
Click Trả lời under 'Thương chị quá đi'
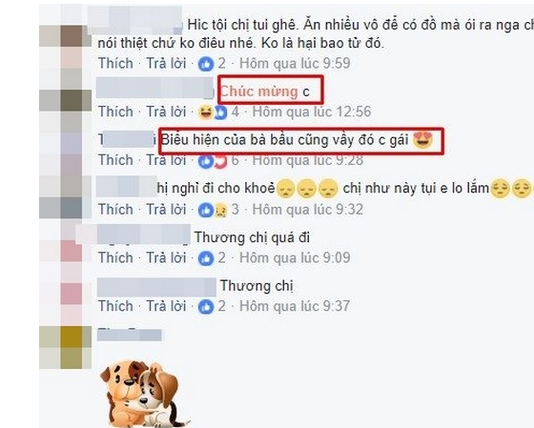pos(166,258)
